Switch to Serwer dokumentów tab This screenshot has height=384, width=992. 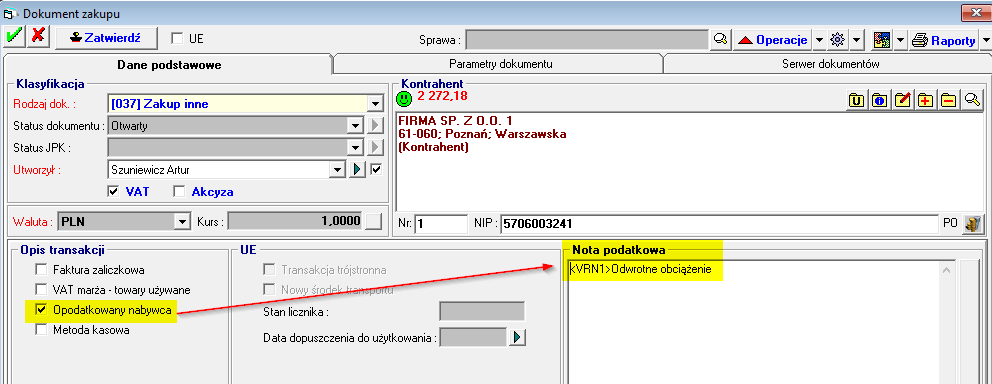(829, 64)
